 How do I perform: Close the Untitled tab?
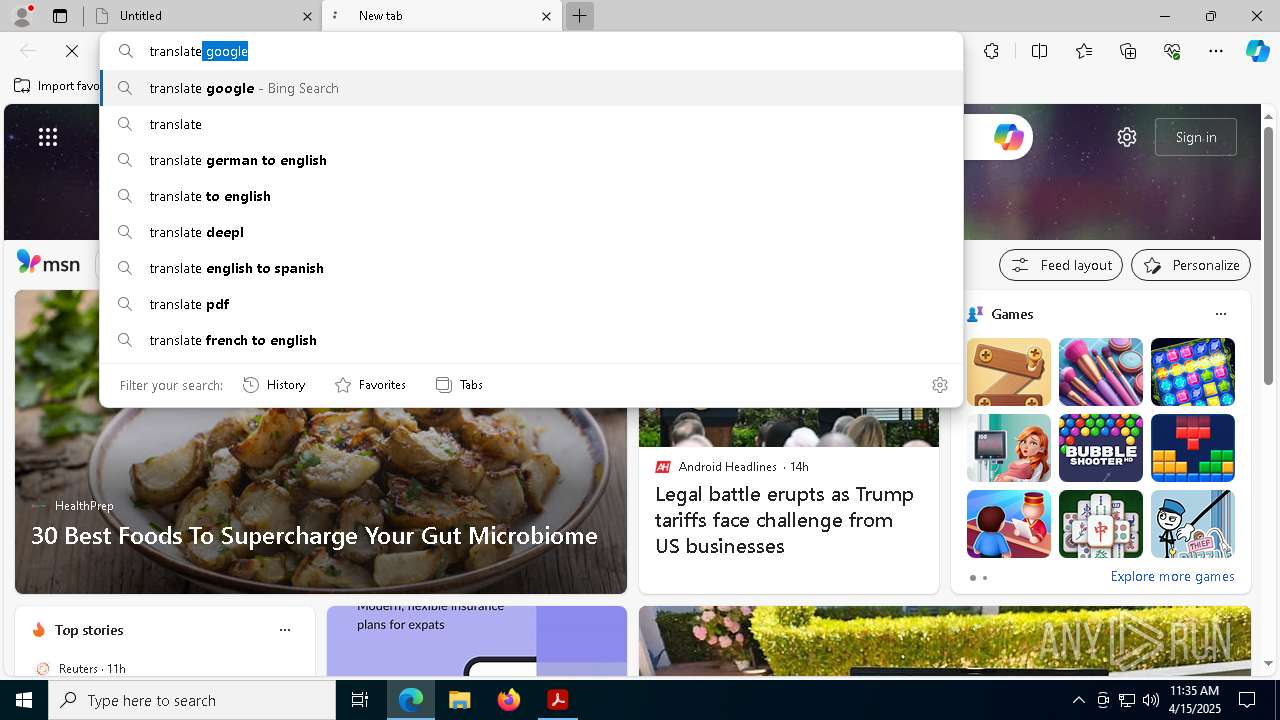click(x=307, y=16)
